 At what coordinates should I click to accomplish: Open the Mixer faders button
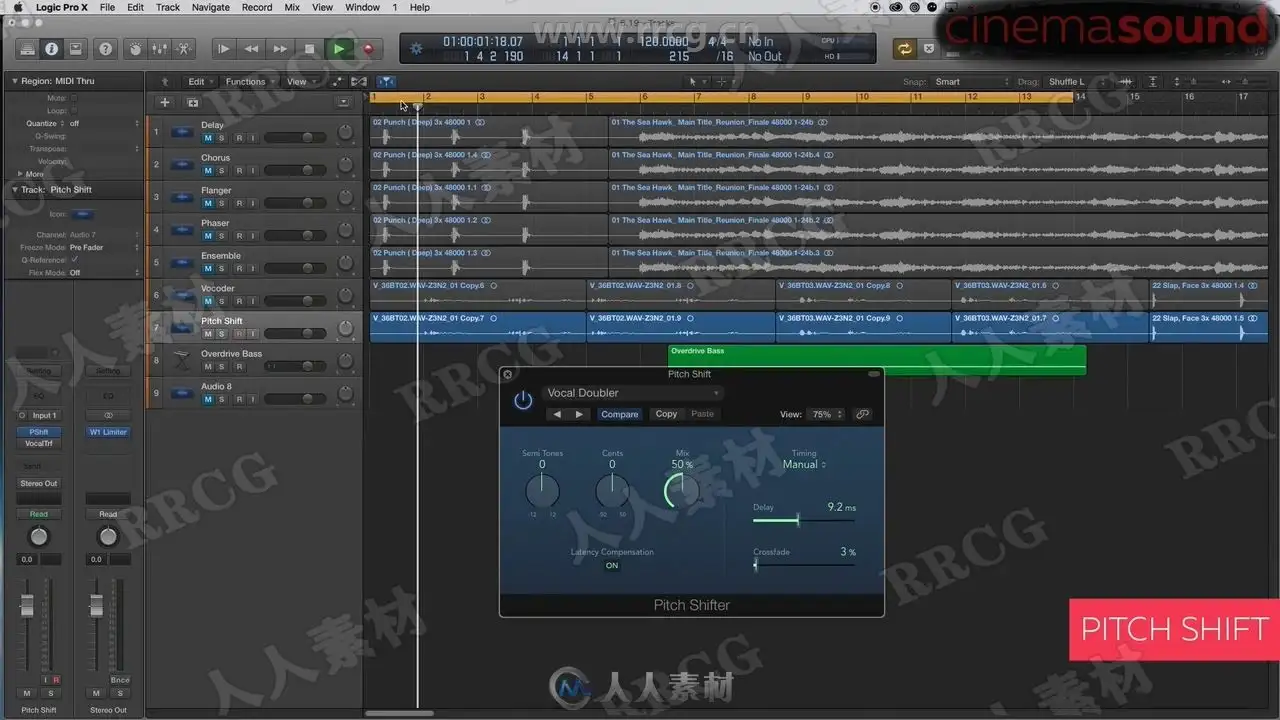[x=160, y=48]
